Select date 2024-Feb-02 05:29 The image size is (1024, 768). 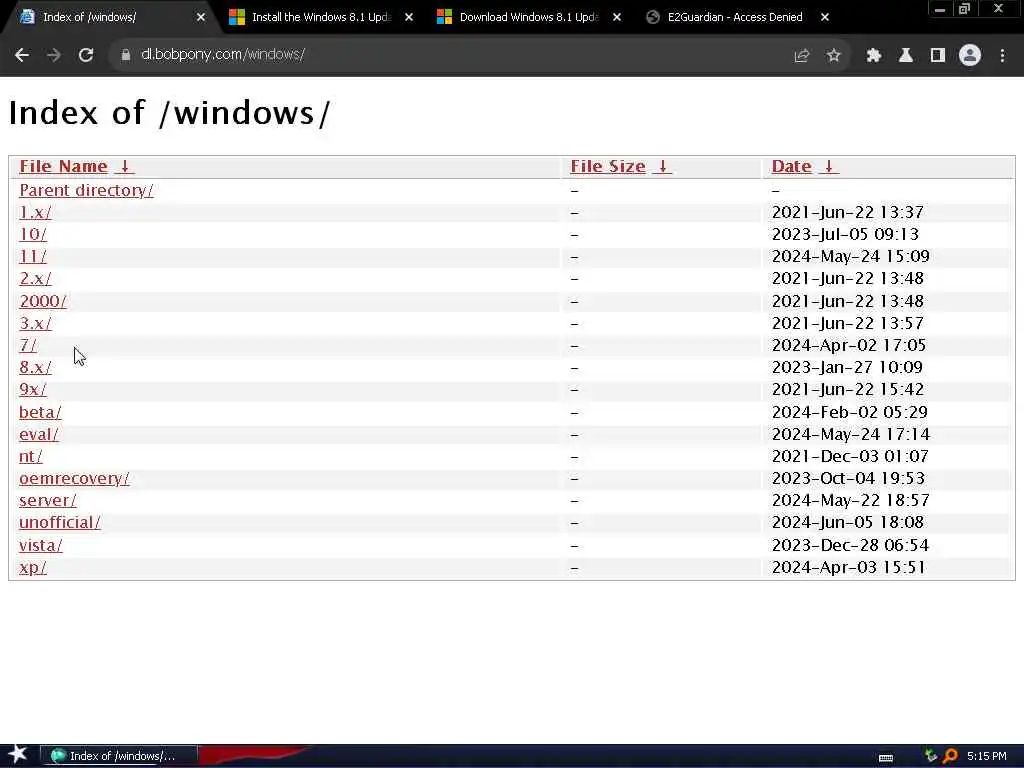[x=850, y=412]
